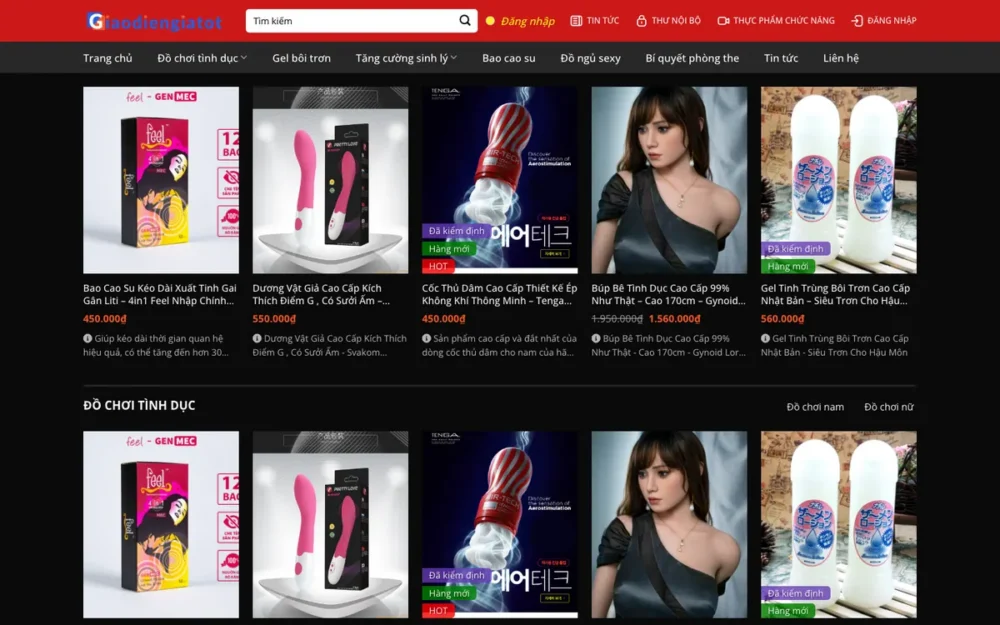Filter by 'Đồ chơi nam' link

pos(815,407)
